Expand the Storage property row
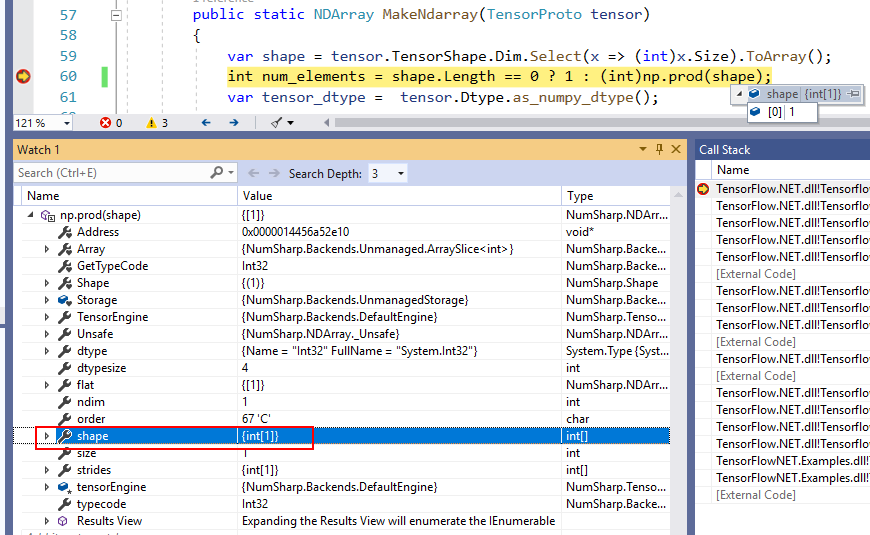The image size is (870, 535). tap(47, 300)
